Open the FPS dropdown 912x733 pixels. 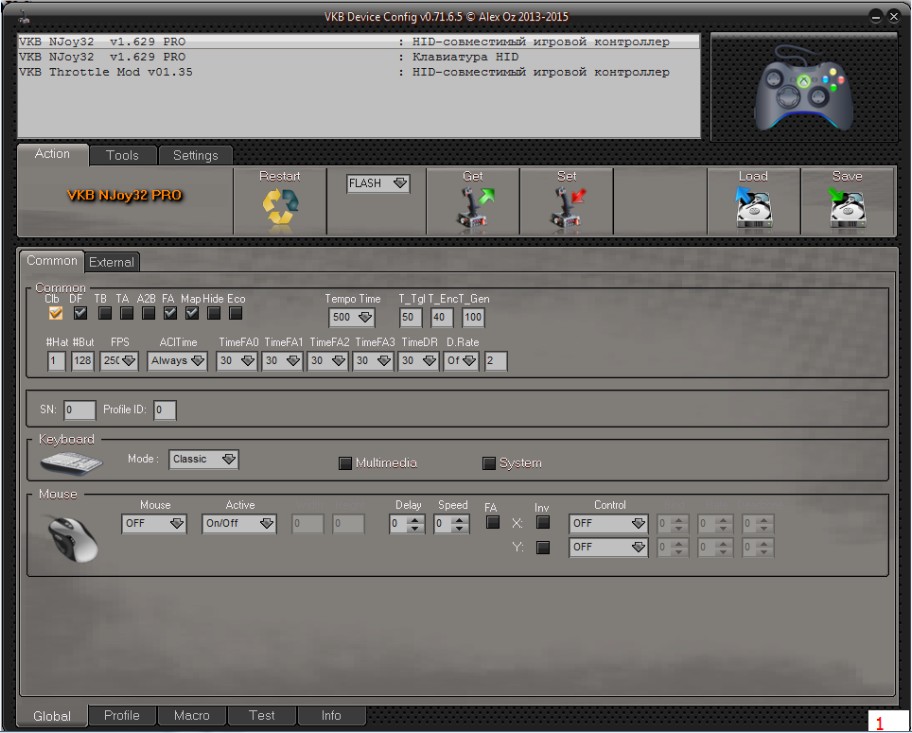click(119, 361)
